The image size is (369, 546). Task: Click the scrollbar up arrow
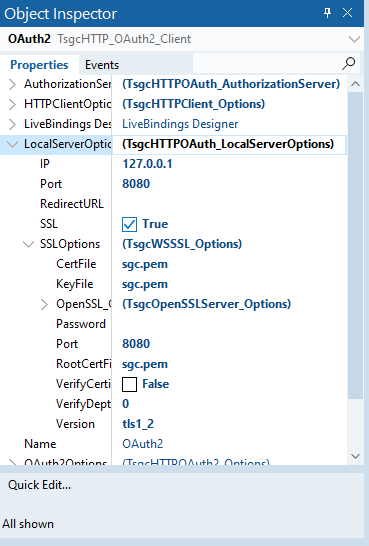pyautogui.click(x=355, y=84)
